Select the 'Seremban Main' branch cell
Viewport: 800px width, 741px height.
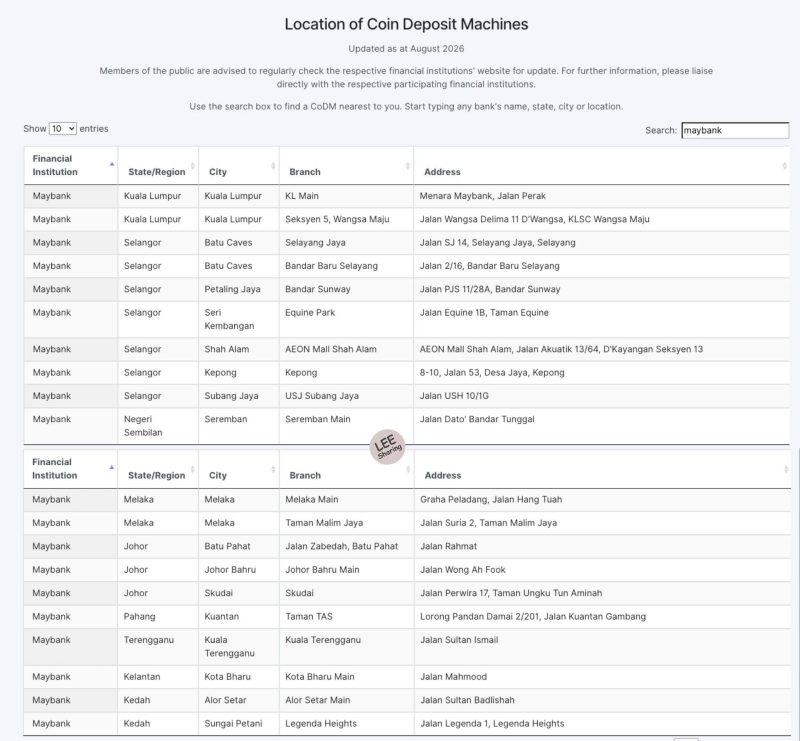(x=346, y=426)
